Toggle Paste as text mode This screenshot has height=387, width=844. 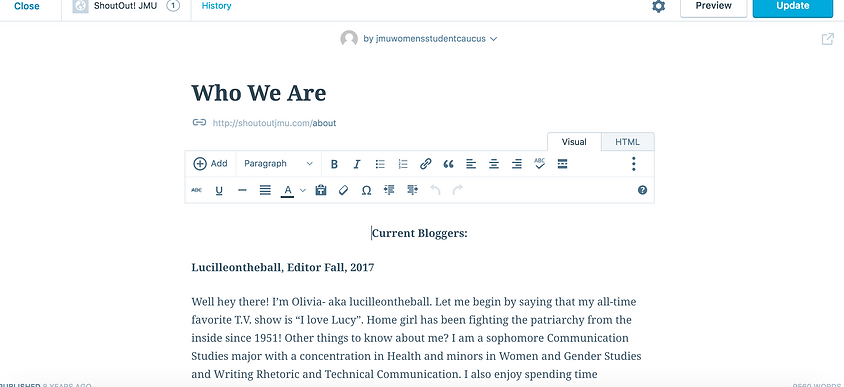pyautogui.click(x=321, y=190)
